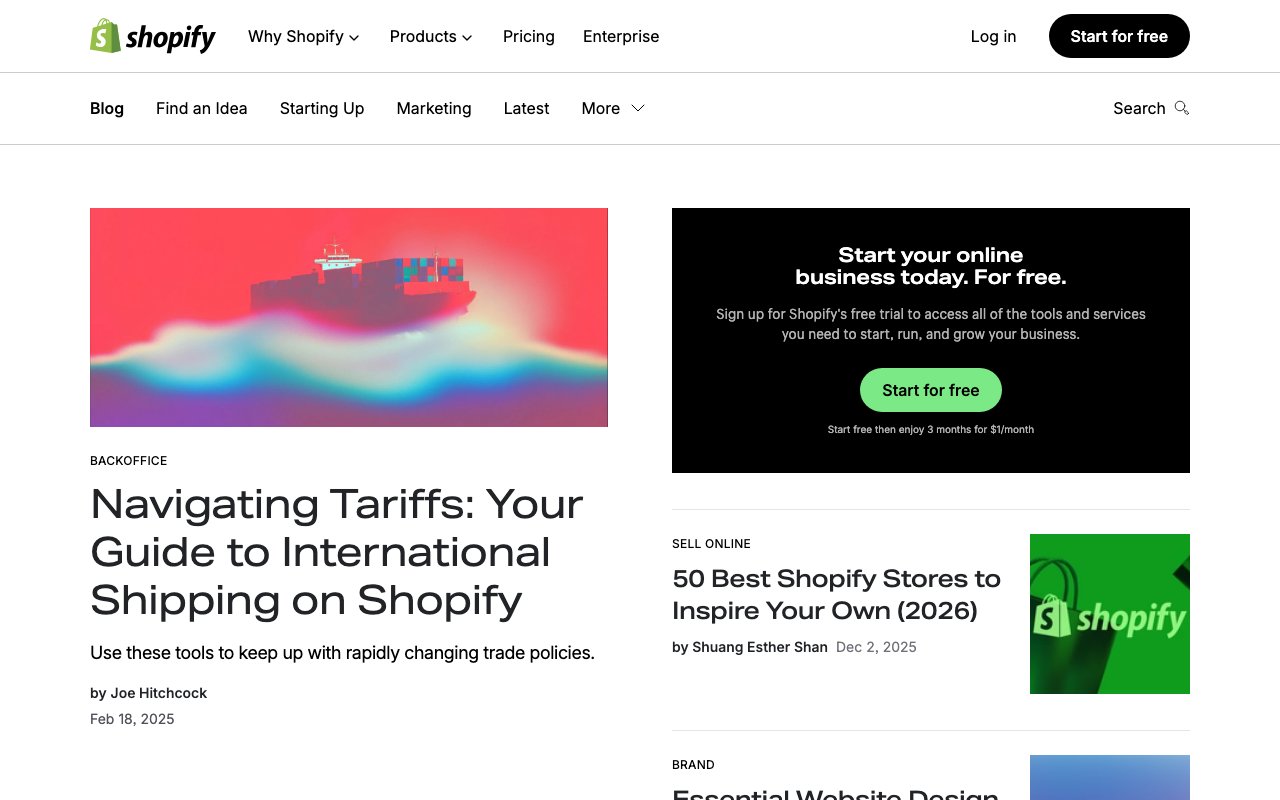Open the 50 Best Shopify Stores article
This screenshot has height=800, width=1280.
tap(836, 594)
